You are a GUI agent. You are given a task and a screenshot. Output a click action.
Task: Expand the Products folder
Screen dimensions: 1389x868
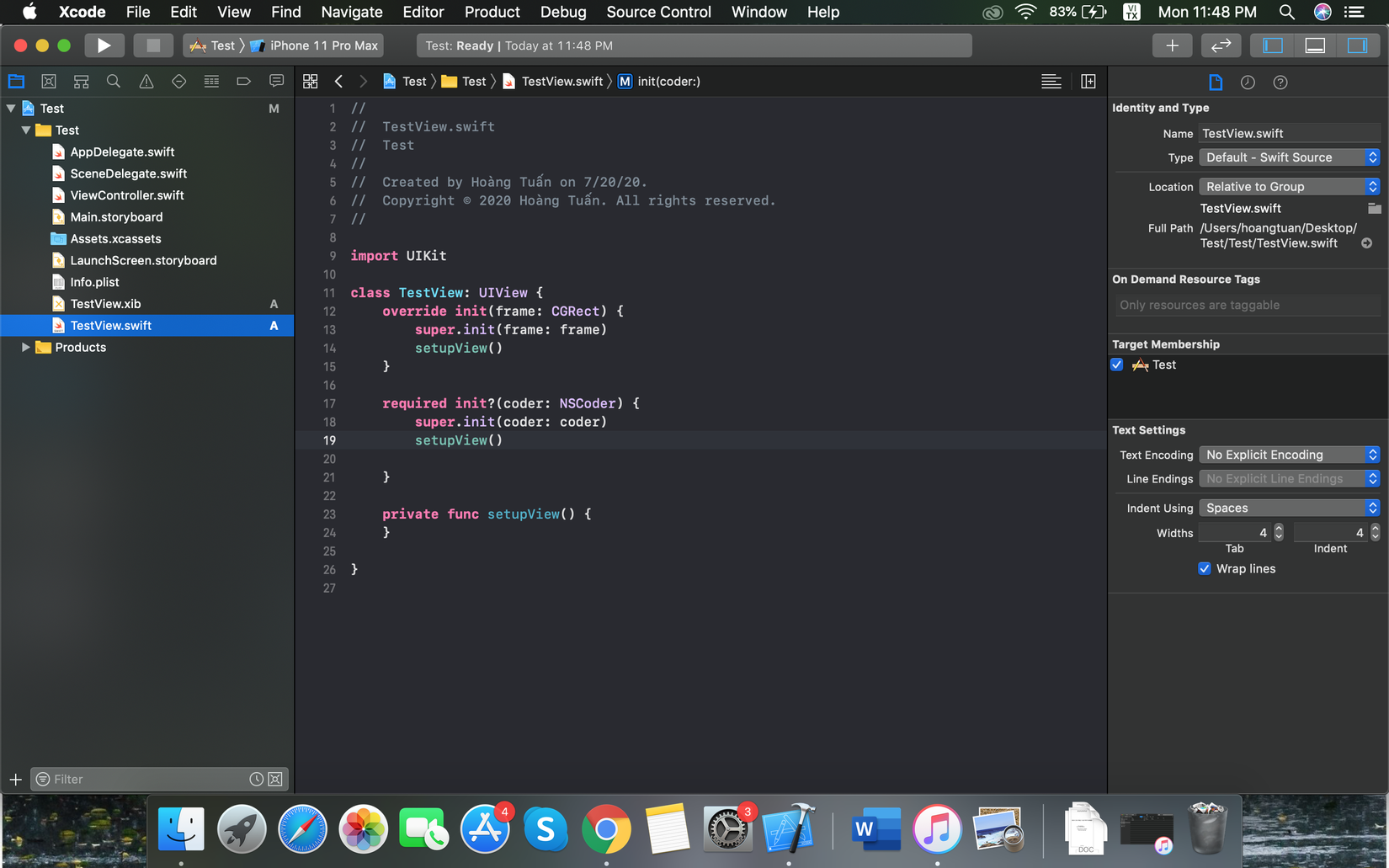(26, 348)
